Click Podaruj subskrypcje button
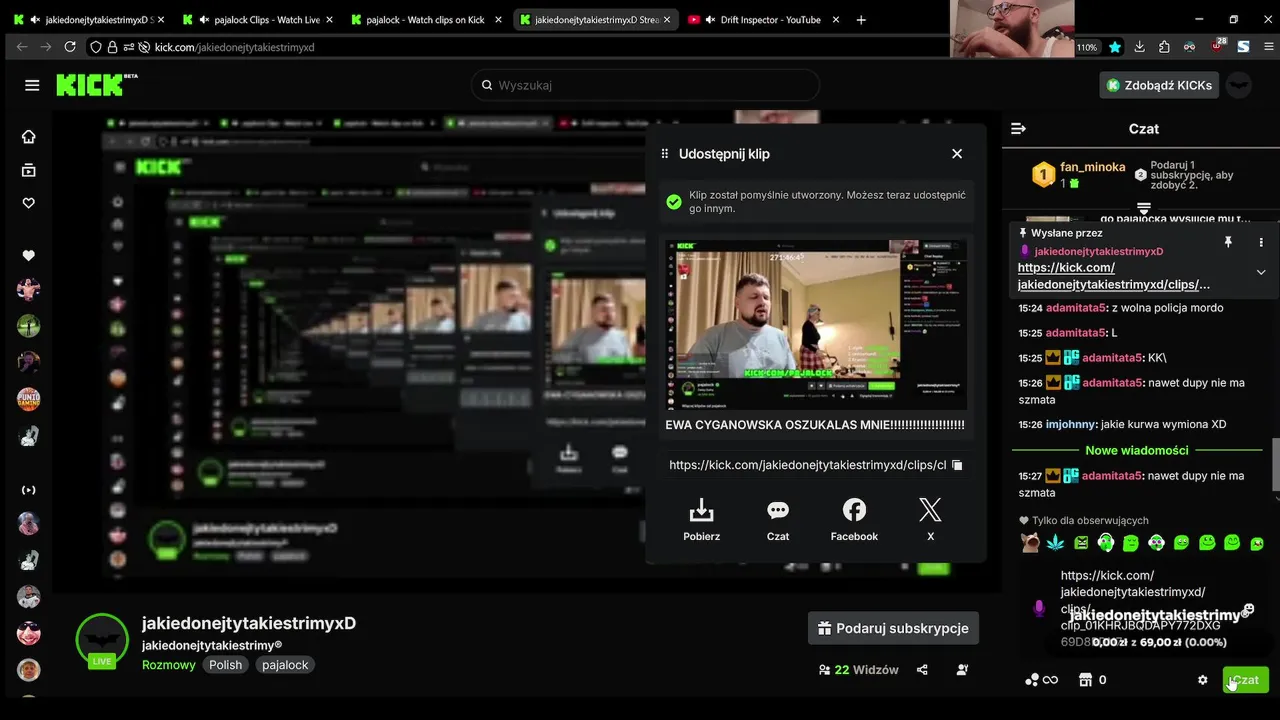 point(893,628)
